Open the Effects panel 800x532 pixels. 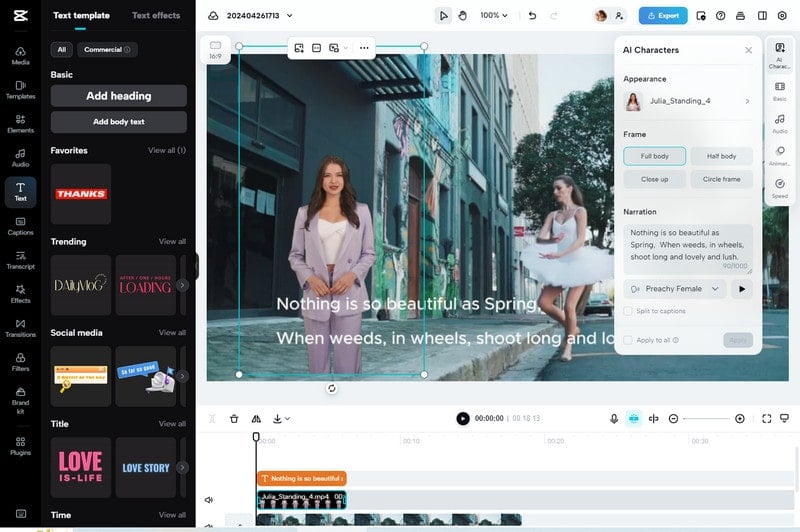(x=20, y=294)
